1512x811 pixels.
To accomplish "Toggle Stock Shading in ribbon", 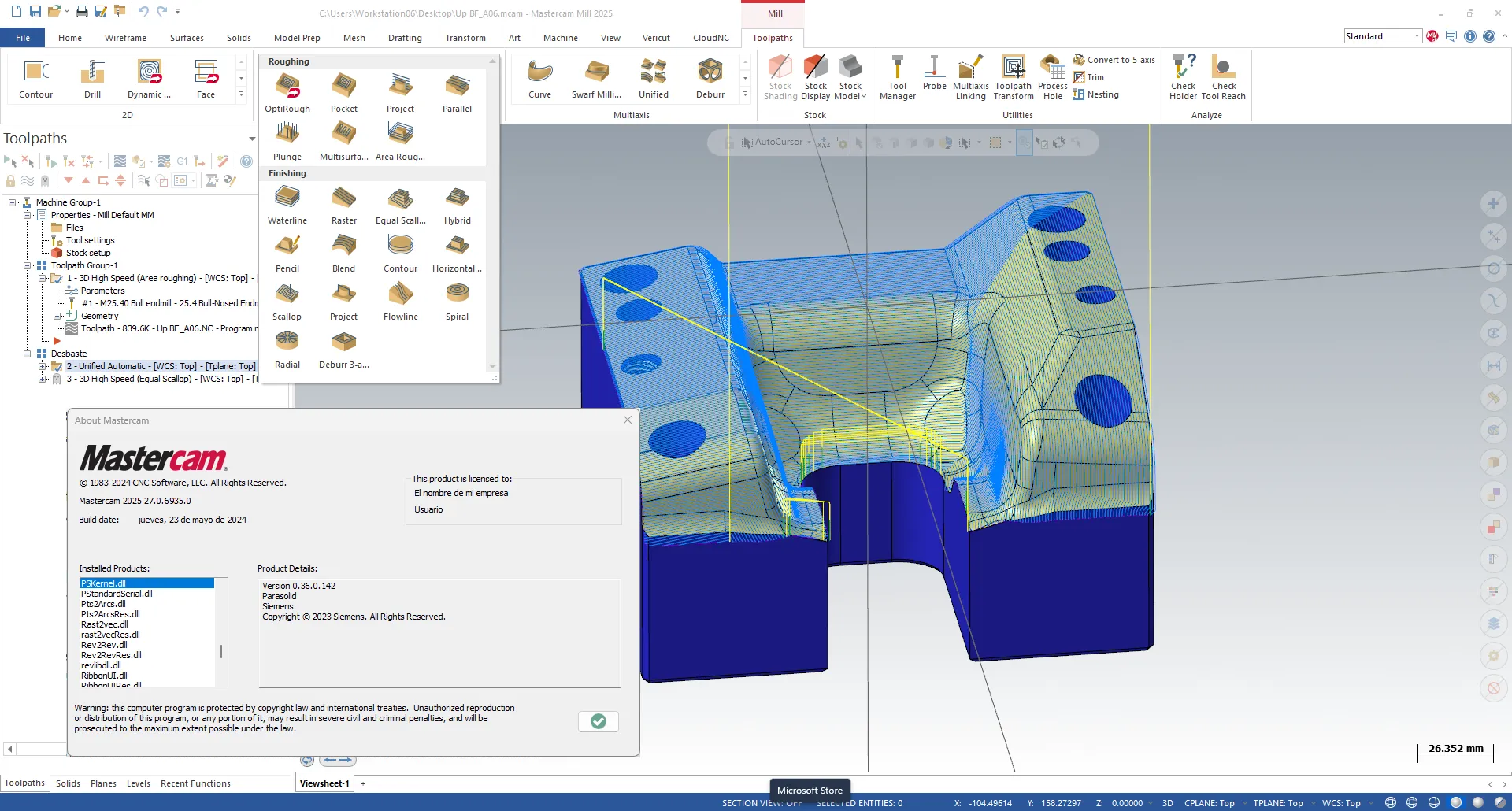I will 780,77.
